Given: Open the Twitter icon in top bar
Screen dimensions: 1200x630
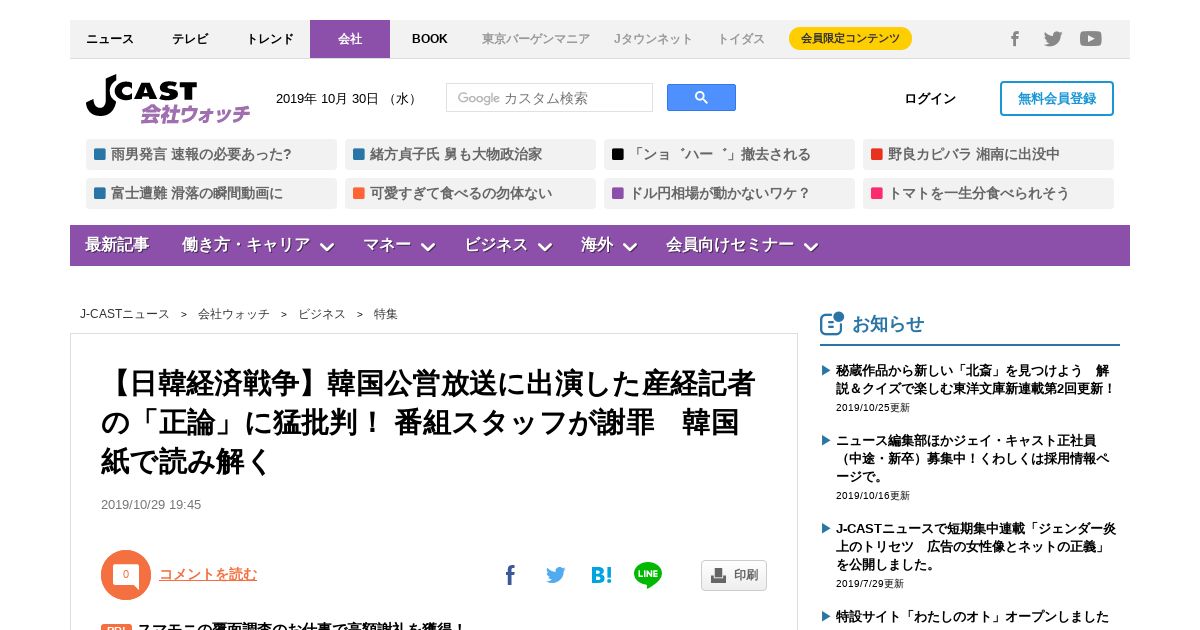Looking at the screenshot, I should (x=1053, y=39).
